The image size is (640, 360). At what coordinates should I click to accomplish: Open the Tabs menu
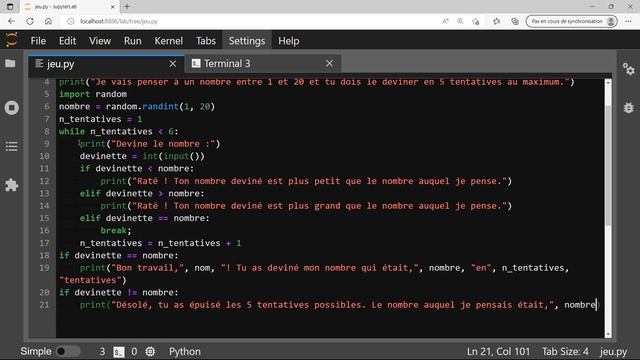point(206,41)
